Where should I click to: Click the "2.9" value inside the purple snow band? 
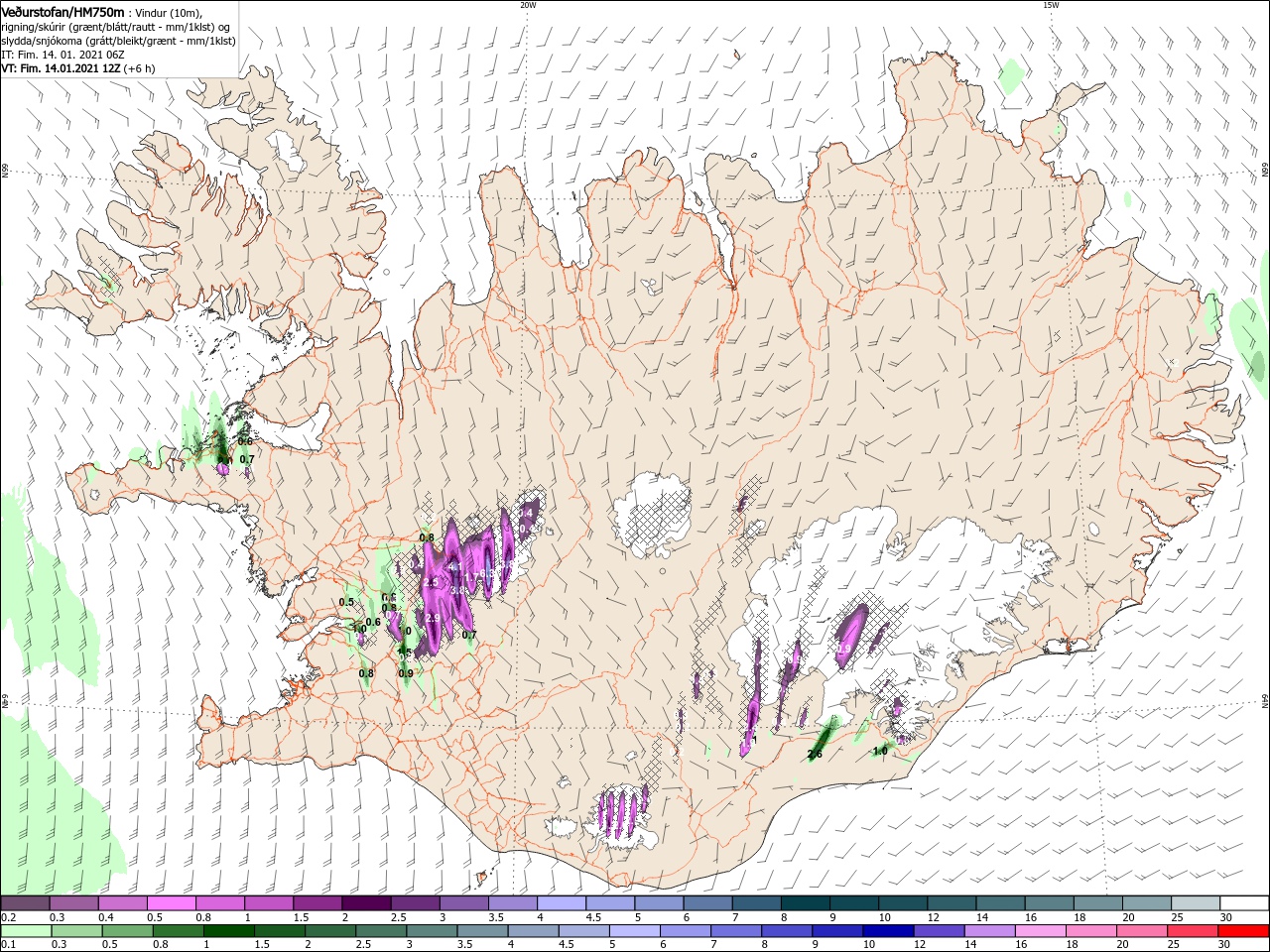tap(432, 618)
